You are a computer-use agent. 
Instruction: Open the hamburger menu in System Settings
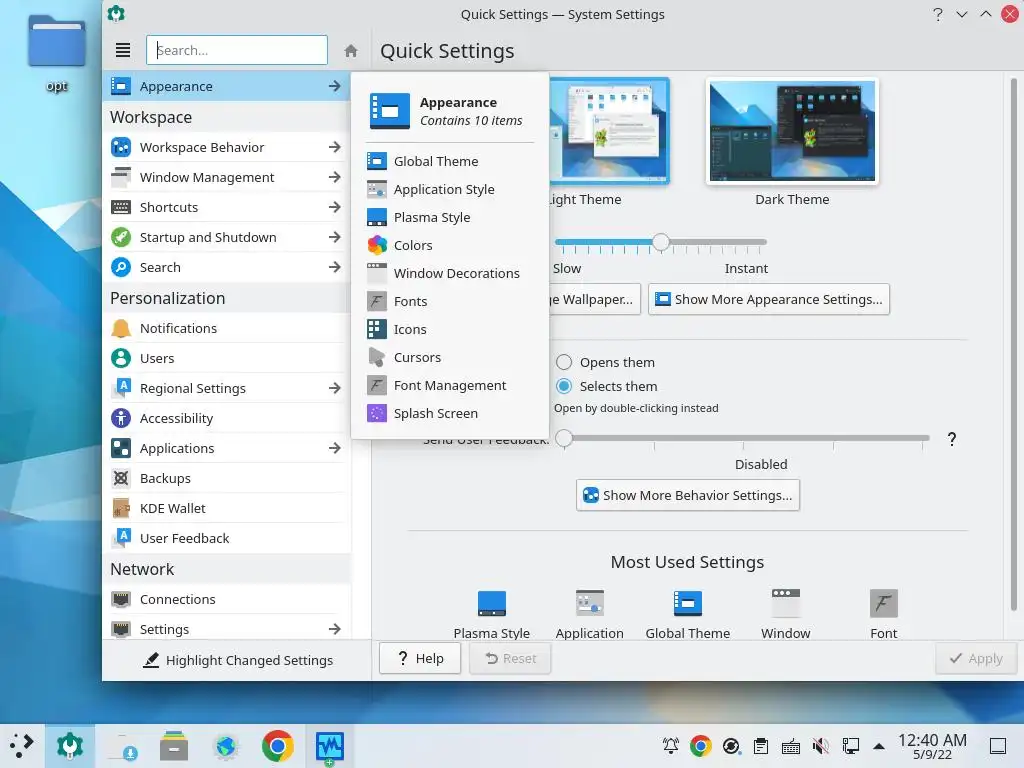123,50
